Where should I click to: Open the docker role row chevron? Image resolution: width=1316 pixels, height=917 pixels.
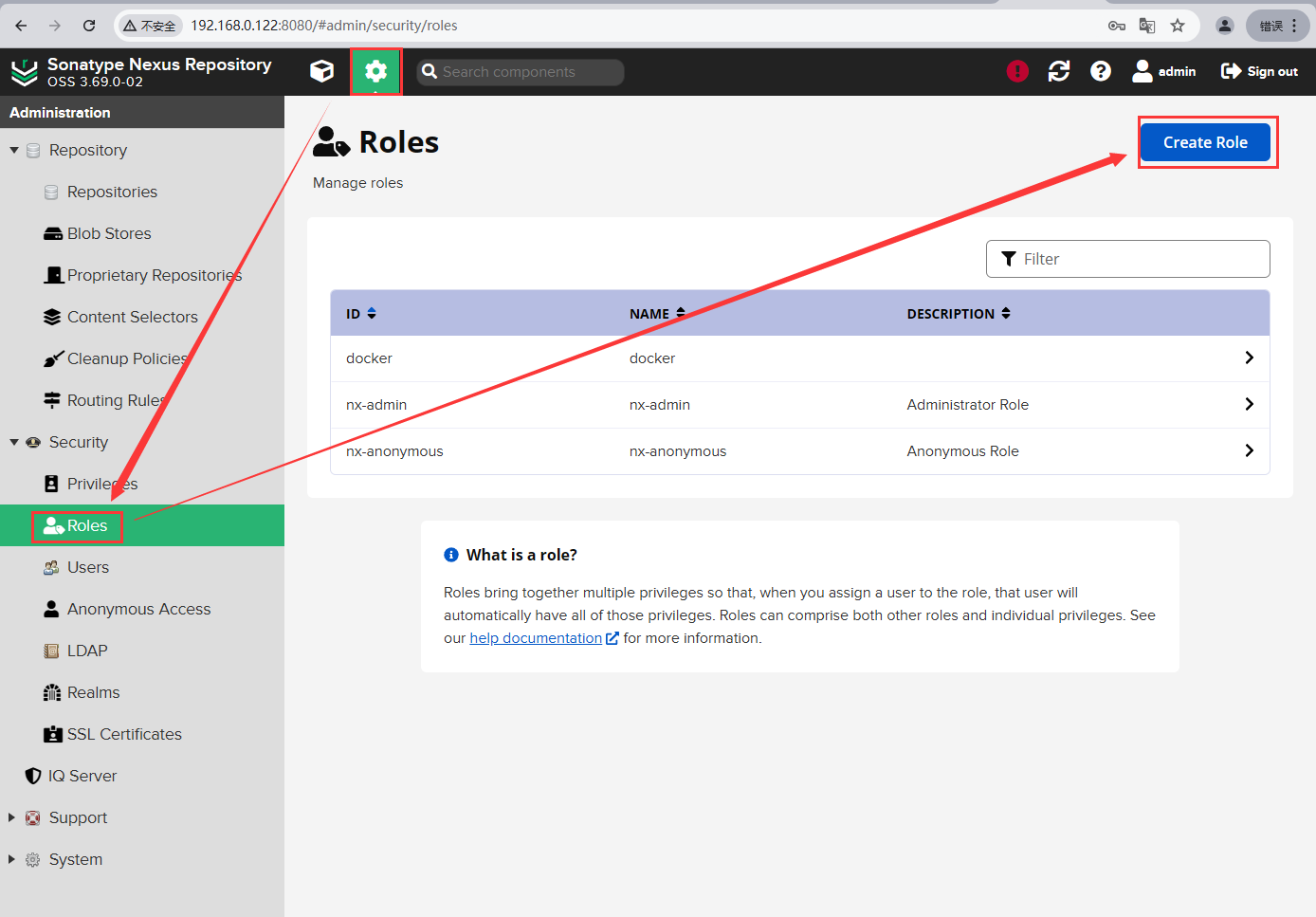(x=1249, y=358)
